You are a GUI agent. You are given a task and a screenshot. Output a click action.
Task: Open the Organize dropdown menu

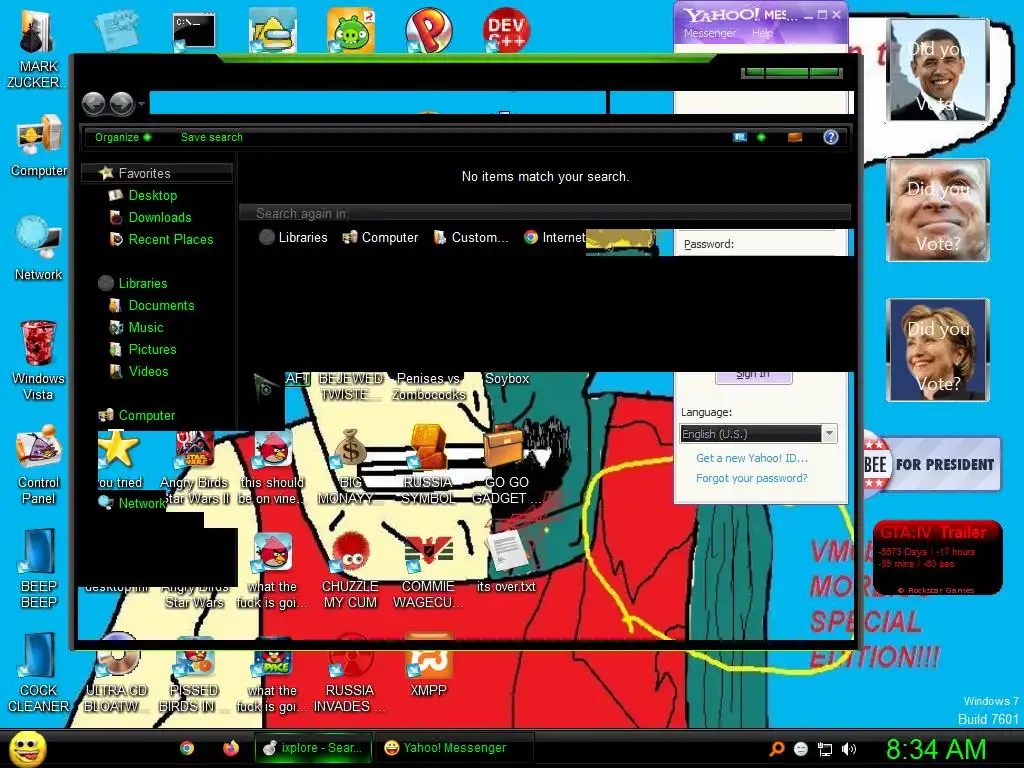coord(123,137)
